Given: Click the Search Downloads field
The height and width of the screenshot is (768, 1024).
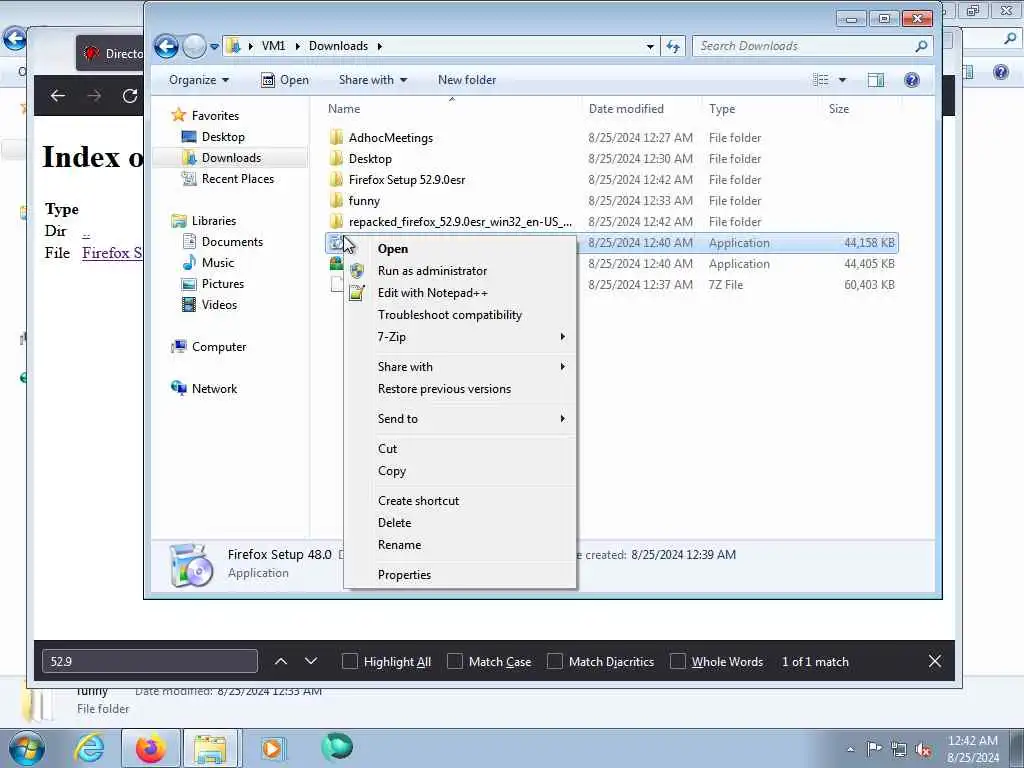Looking at the screenshot, I should (x=812, y=46).
